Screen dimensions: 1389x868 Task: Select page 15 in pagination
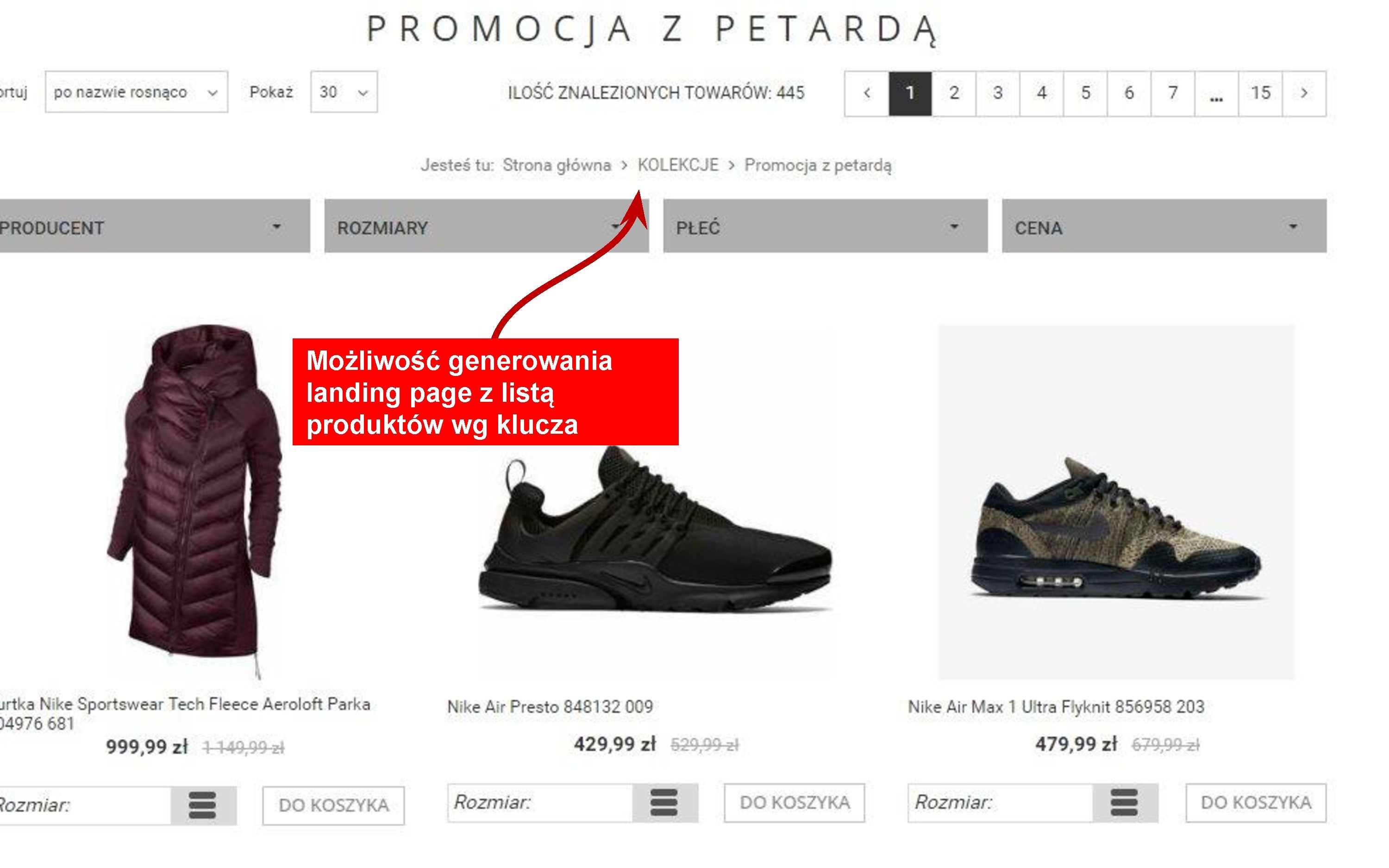pyautogui.click(x=1260, y=93)
